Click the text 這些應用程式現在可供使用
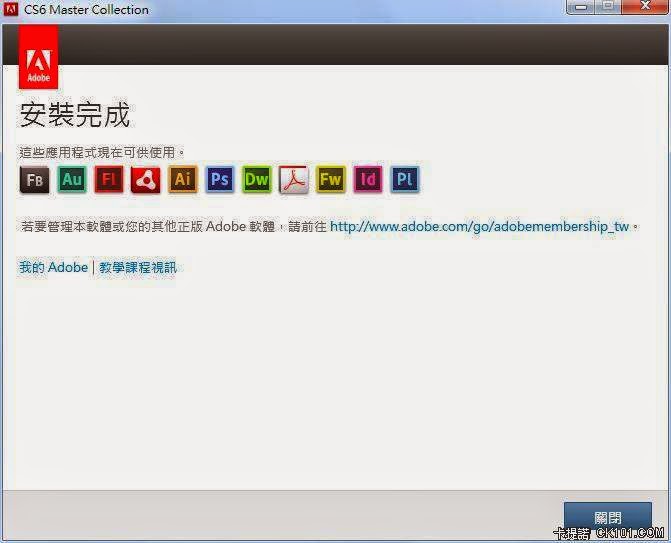The width and height of the screenshot is (671, 543). click(x=102, y=152)
